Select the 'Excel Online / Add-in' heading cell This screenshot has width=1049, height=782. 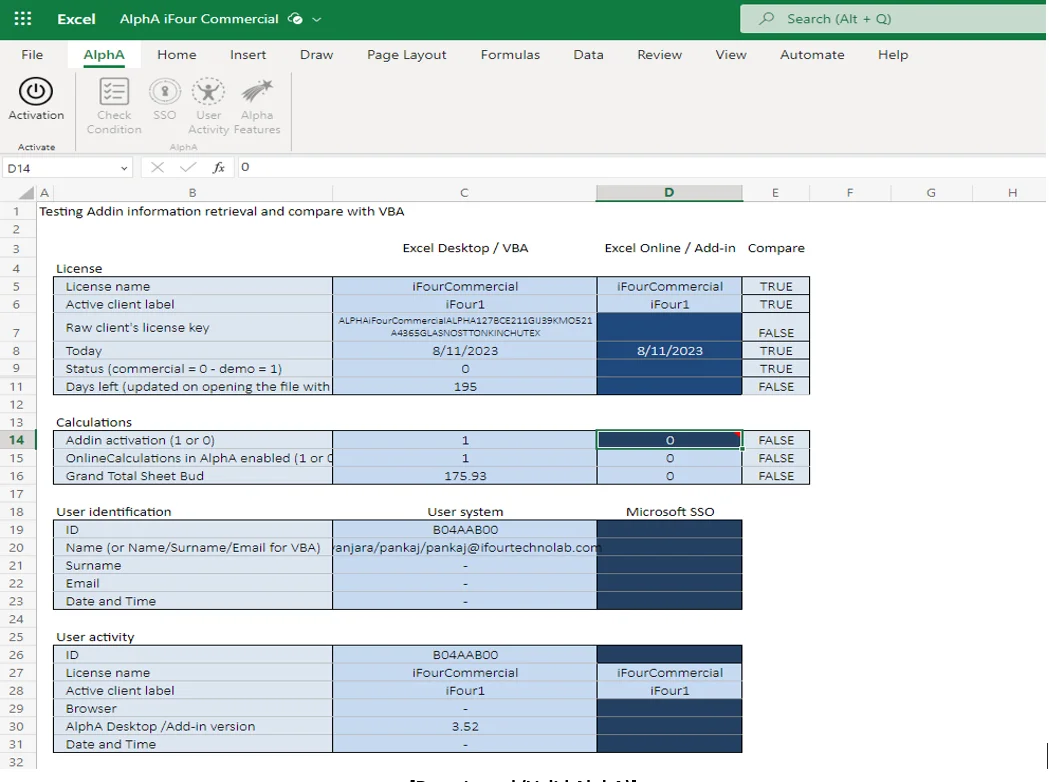tap(670, 248)
